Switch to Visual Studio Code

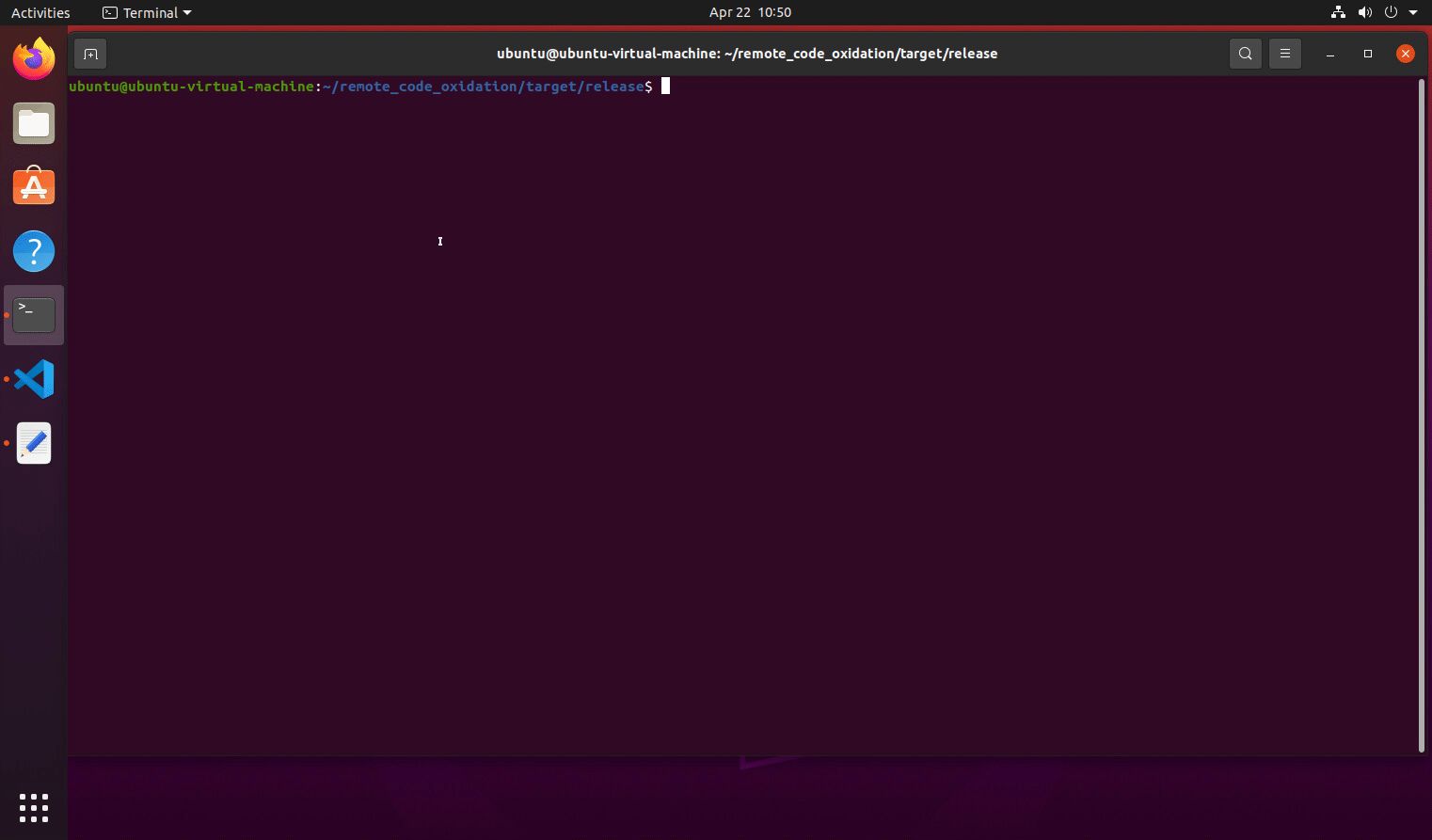[34, 379]
